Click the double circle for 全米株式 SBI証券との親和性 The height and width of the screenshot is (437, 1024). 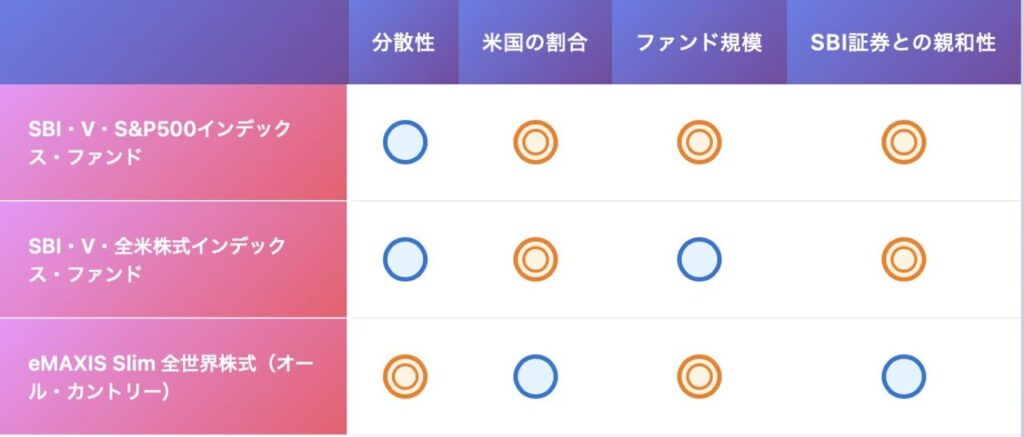click(x=904, y=259)
